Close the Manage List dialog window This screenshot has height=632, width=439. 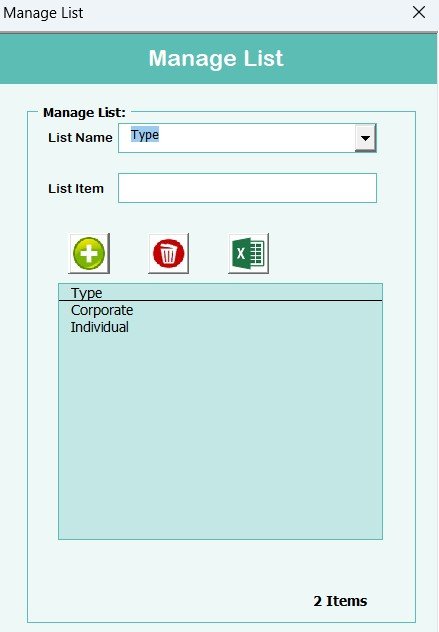(x=419, y=12)
